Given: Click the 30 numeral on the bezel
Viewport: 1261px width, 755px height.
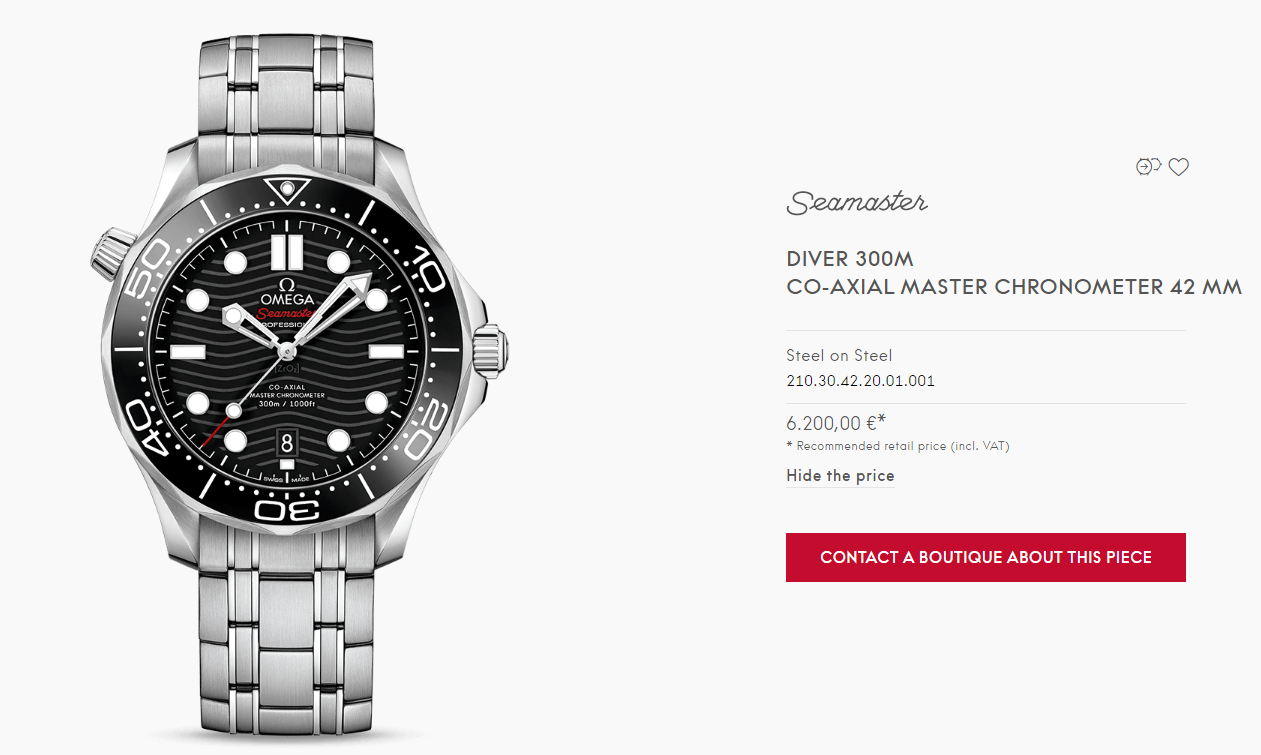Looking at the screenshot, I should click(288, 508).
